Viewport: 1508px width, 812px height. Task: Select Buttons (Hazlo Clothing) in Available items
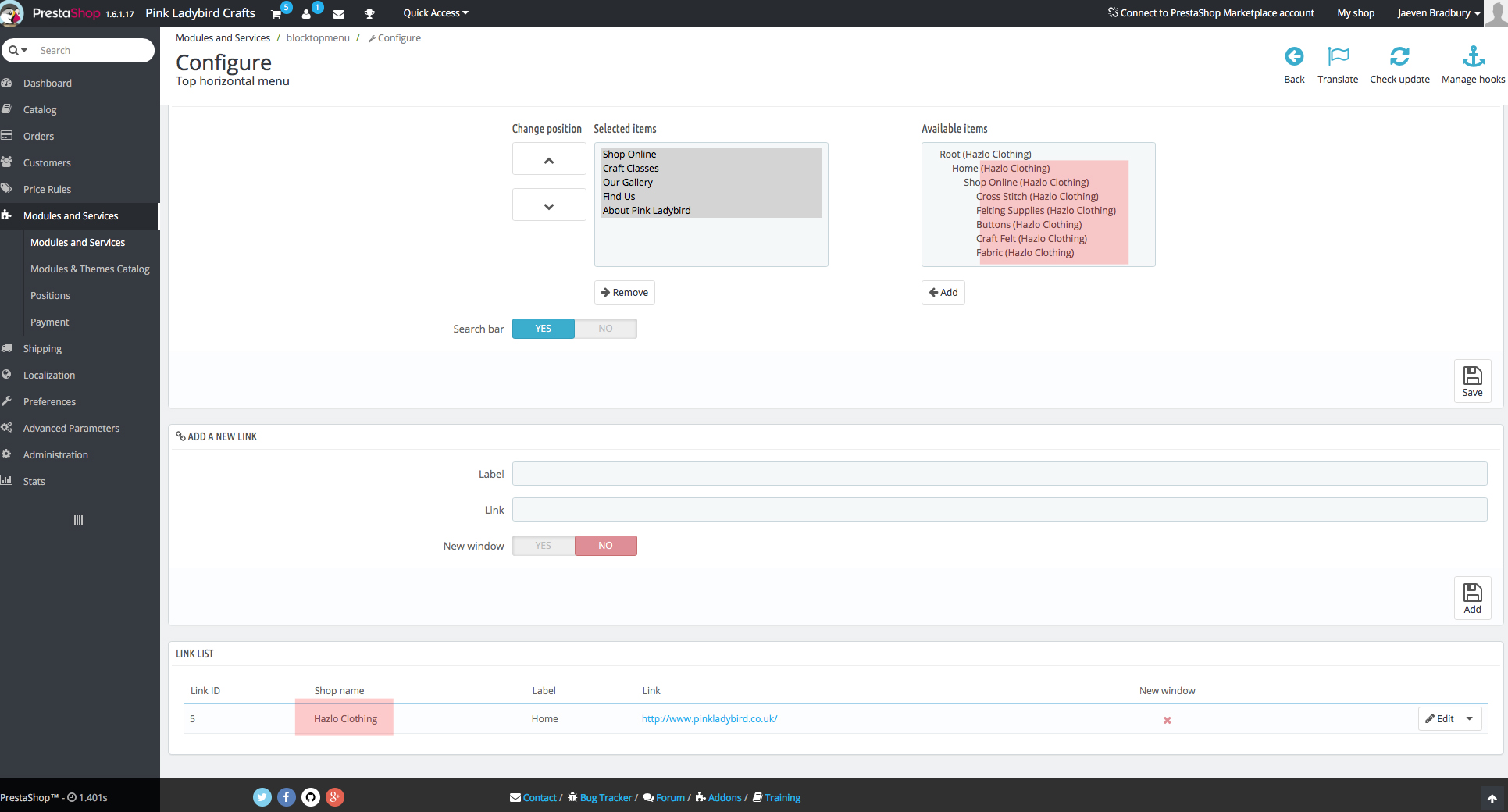click(1029, 225)
